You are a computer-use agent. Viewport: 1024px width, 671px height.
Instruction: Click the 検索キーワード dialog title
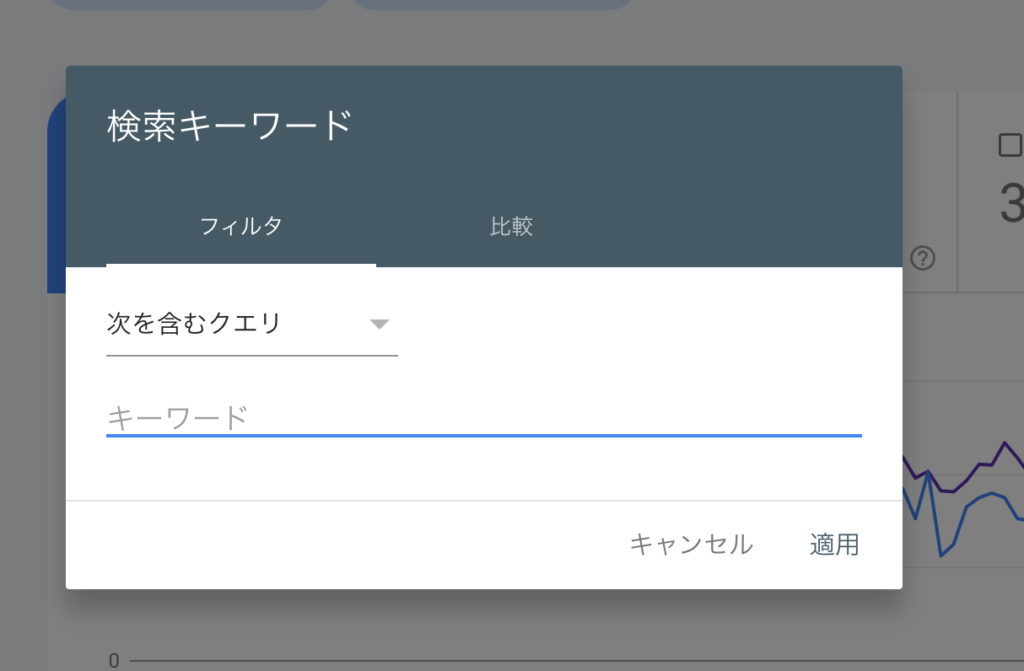(230, 126)
